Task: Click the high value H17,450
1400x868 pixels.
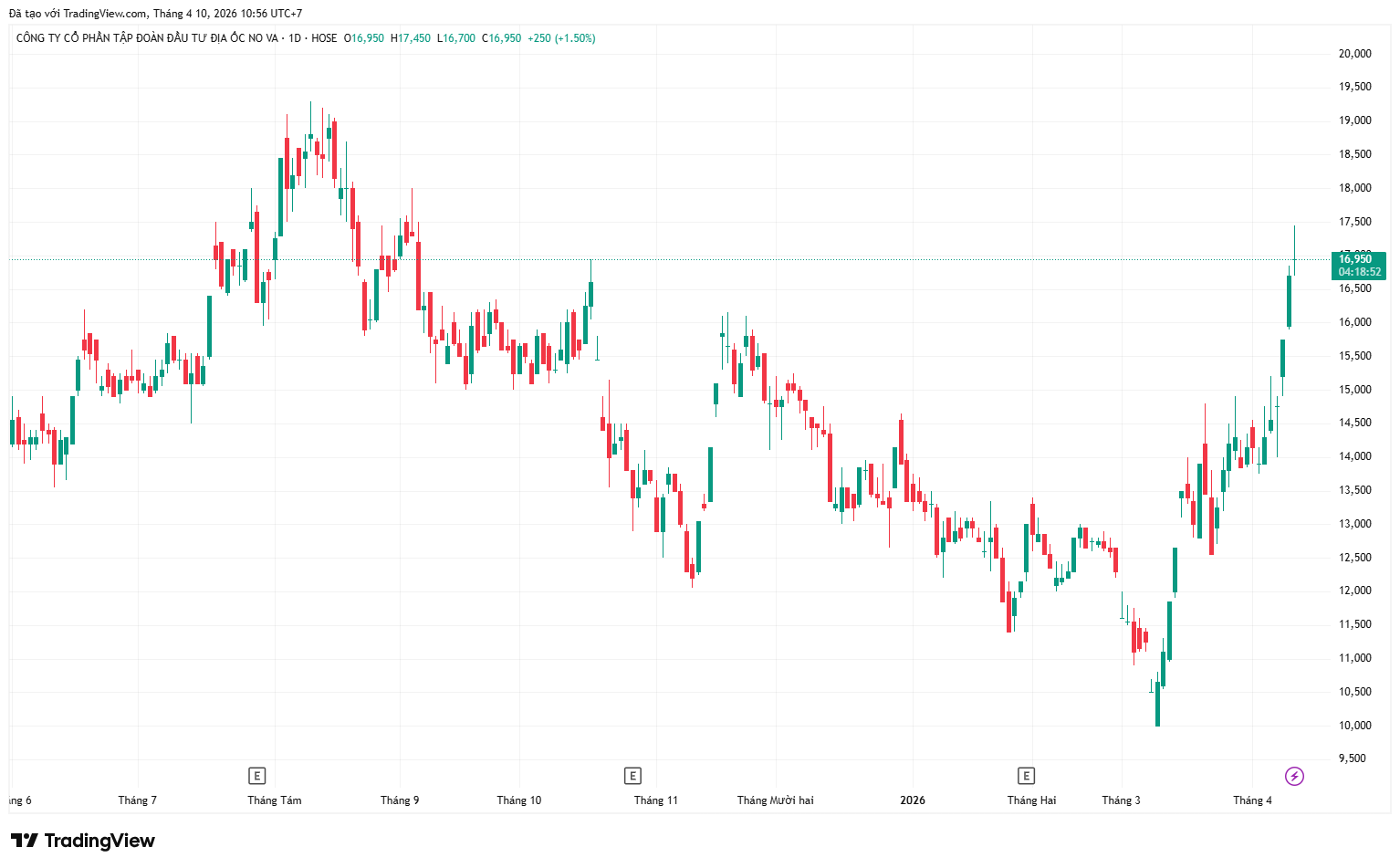Action: point(411,38)
